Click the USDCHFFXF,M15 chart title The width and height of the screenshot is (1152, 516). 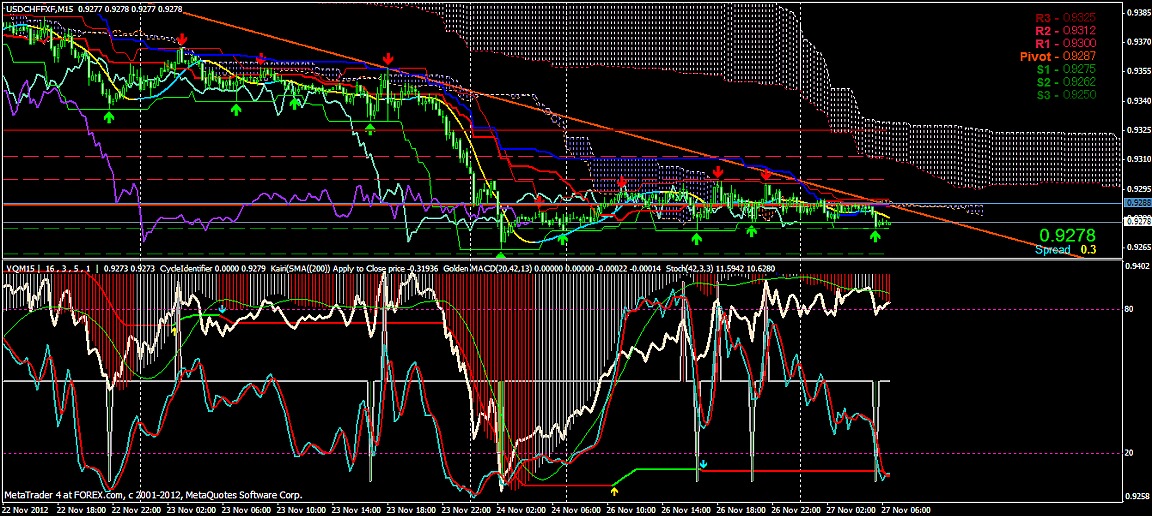pyautogui.click(x=40, y=9)
